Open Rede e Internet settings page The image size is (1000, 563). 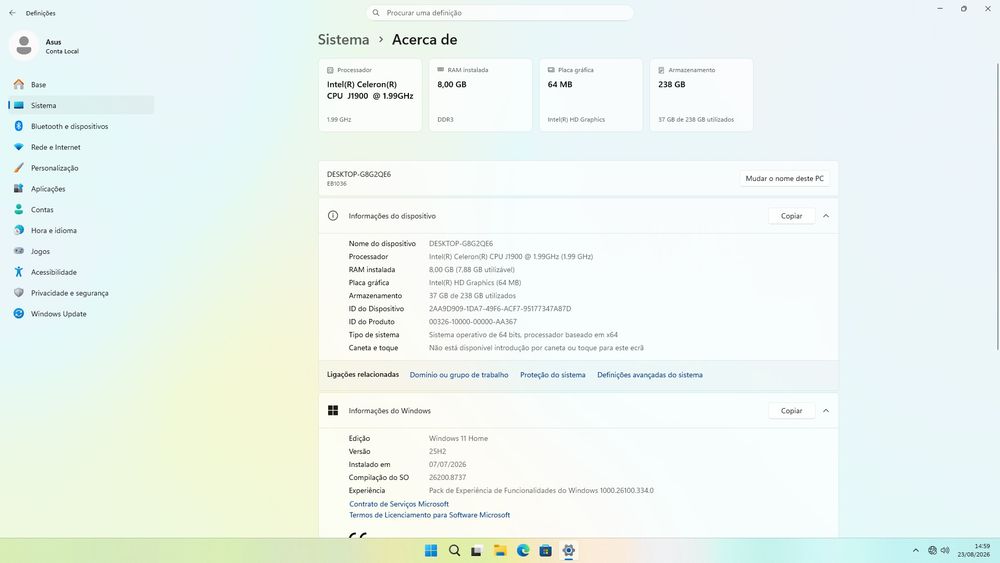coord(81,147)
